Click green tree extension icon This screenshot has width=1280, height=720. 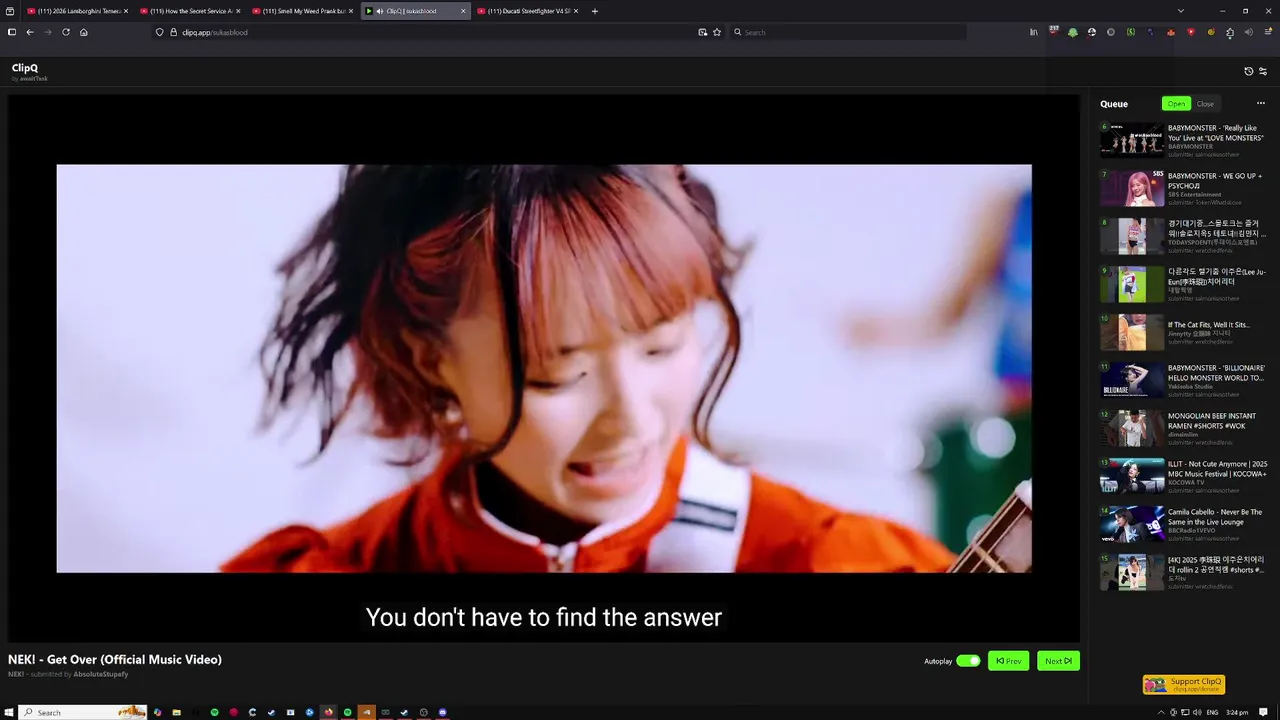[1073, 32]
